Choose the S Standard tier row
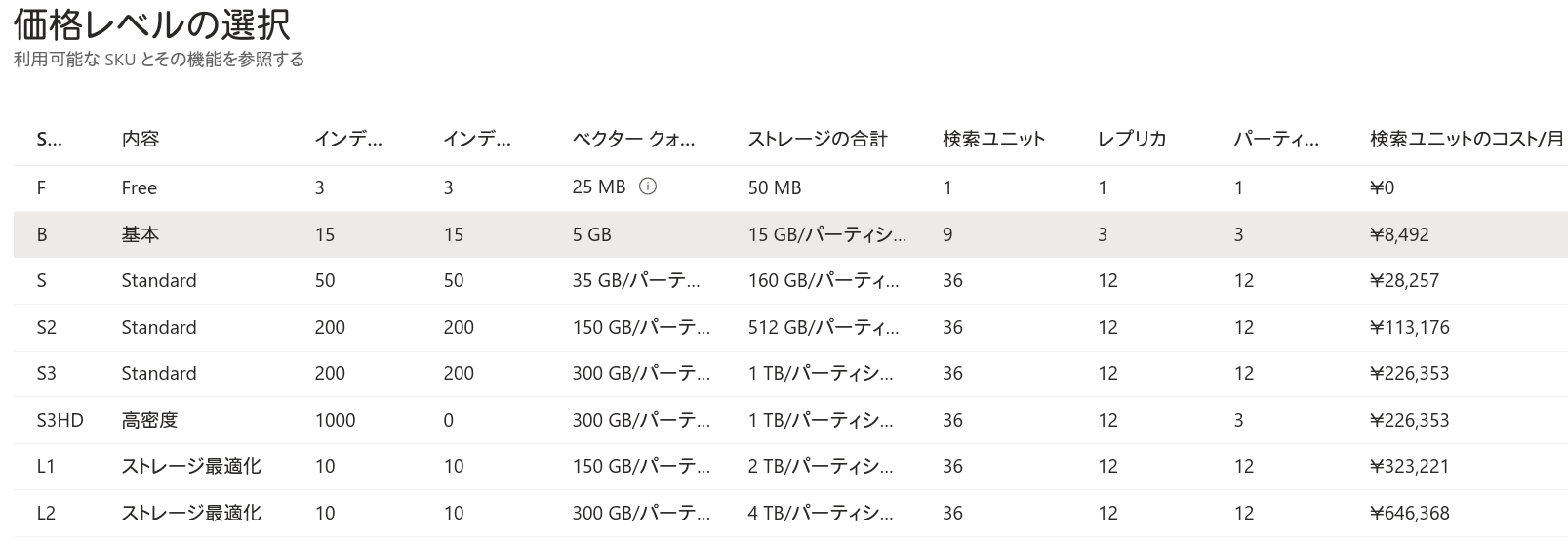The width and height of the screenshot is (1568, 541). pos(790,280)
